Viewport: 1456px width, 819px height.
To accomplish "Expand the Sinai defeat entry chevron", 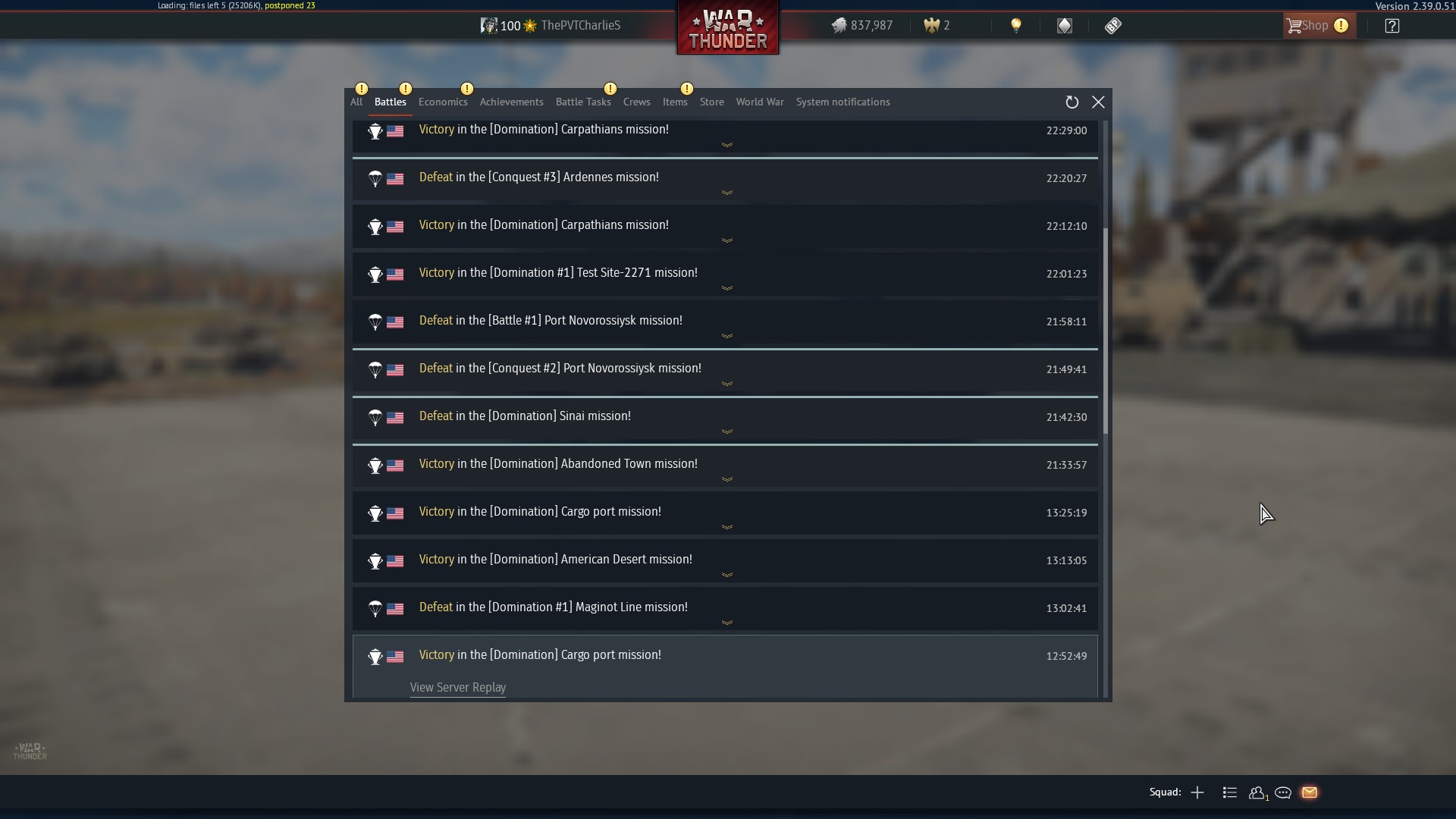I will [x=727, y=431].
